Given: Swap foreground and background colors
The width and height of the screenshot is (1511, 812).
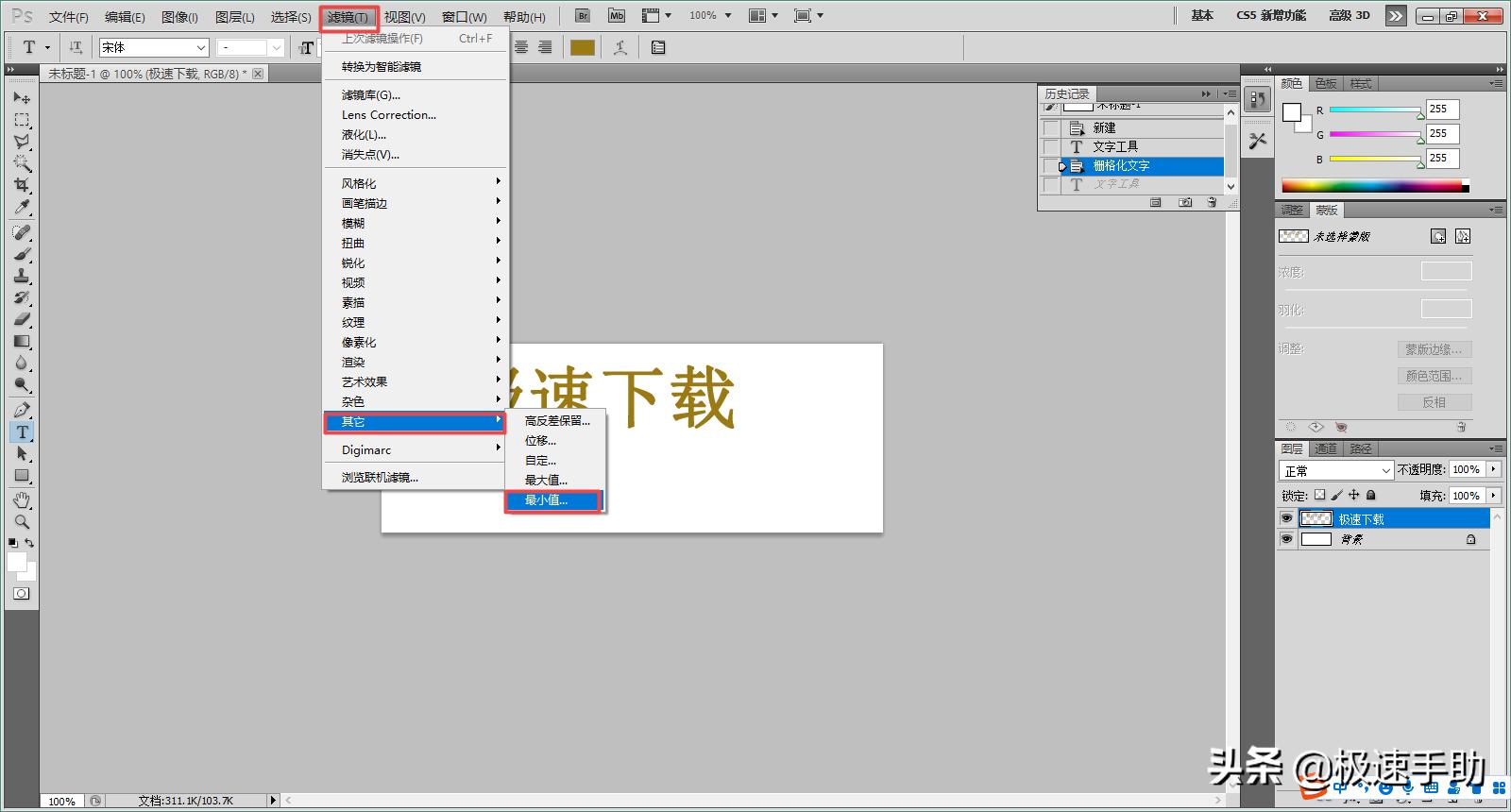Looking at the screenshot, I should (30, 543).
